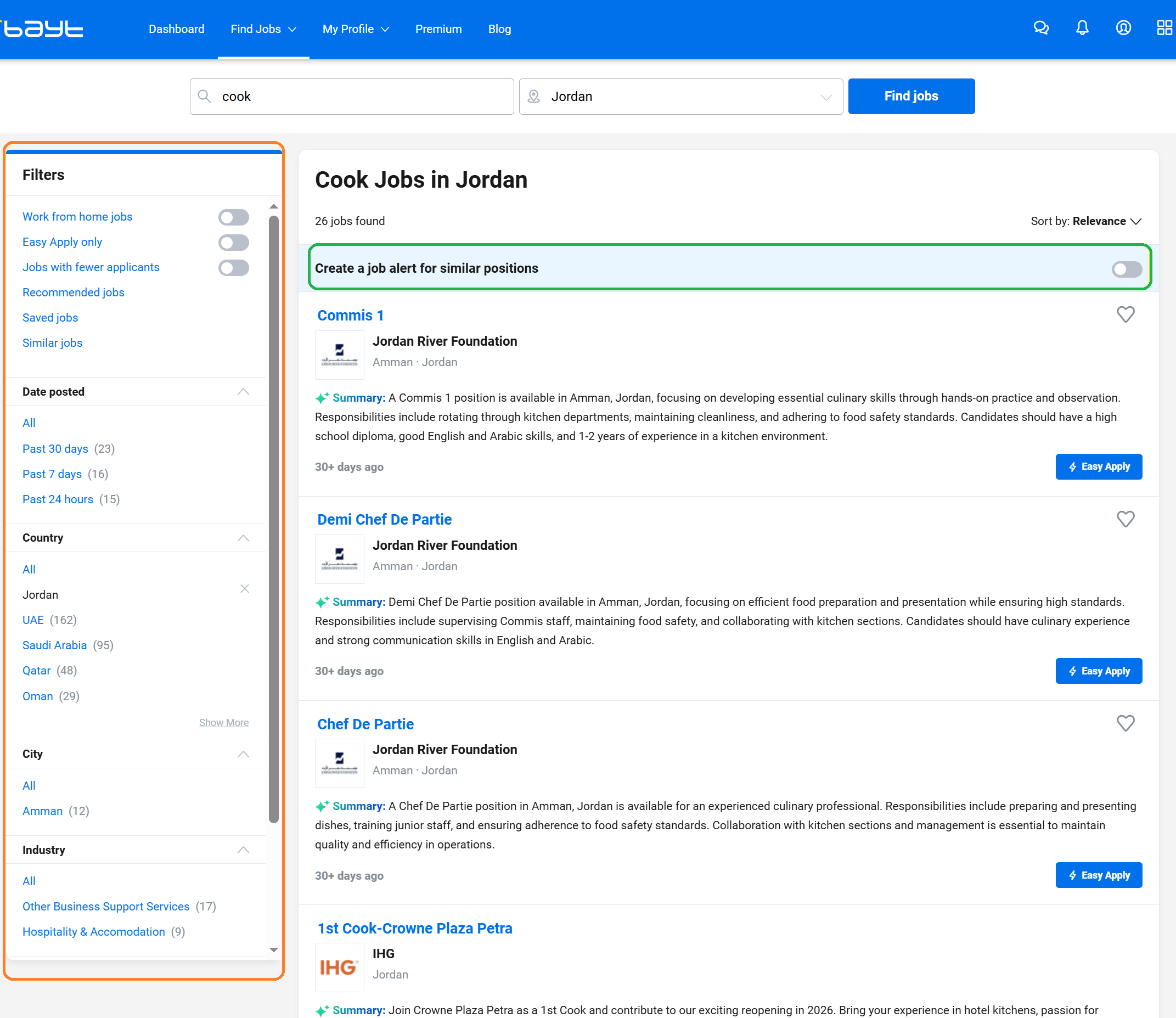Open the notifications bell

point(1082,29)
